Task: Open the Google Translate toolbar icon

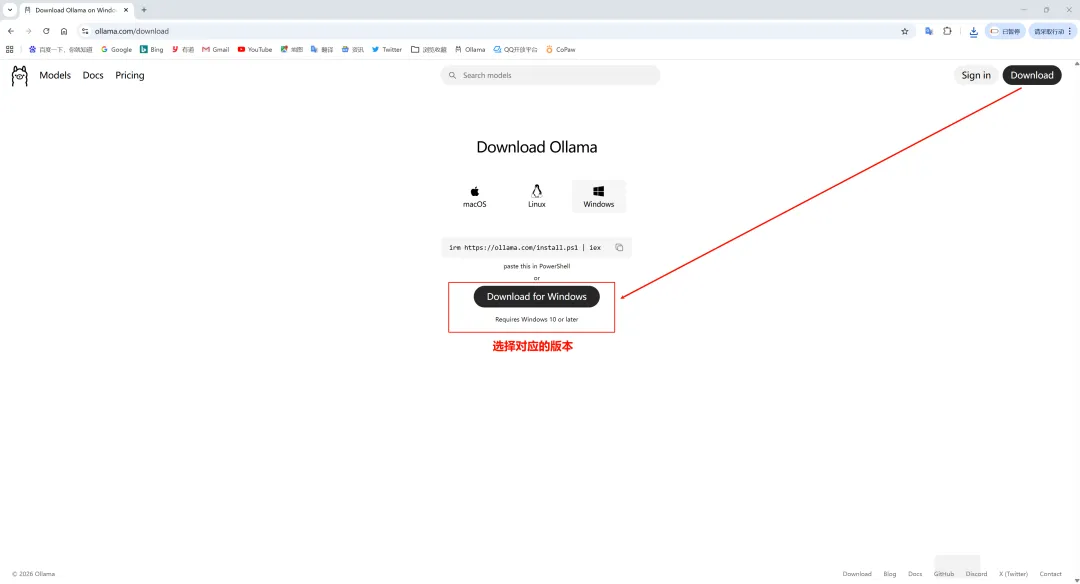Action: point(928,31)
